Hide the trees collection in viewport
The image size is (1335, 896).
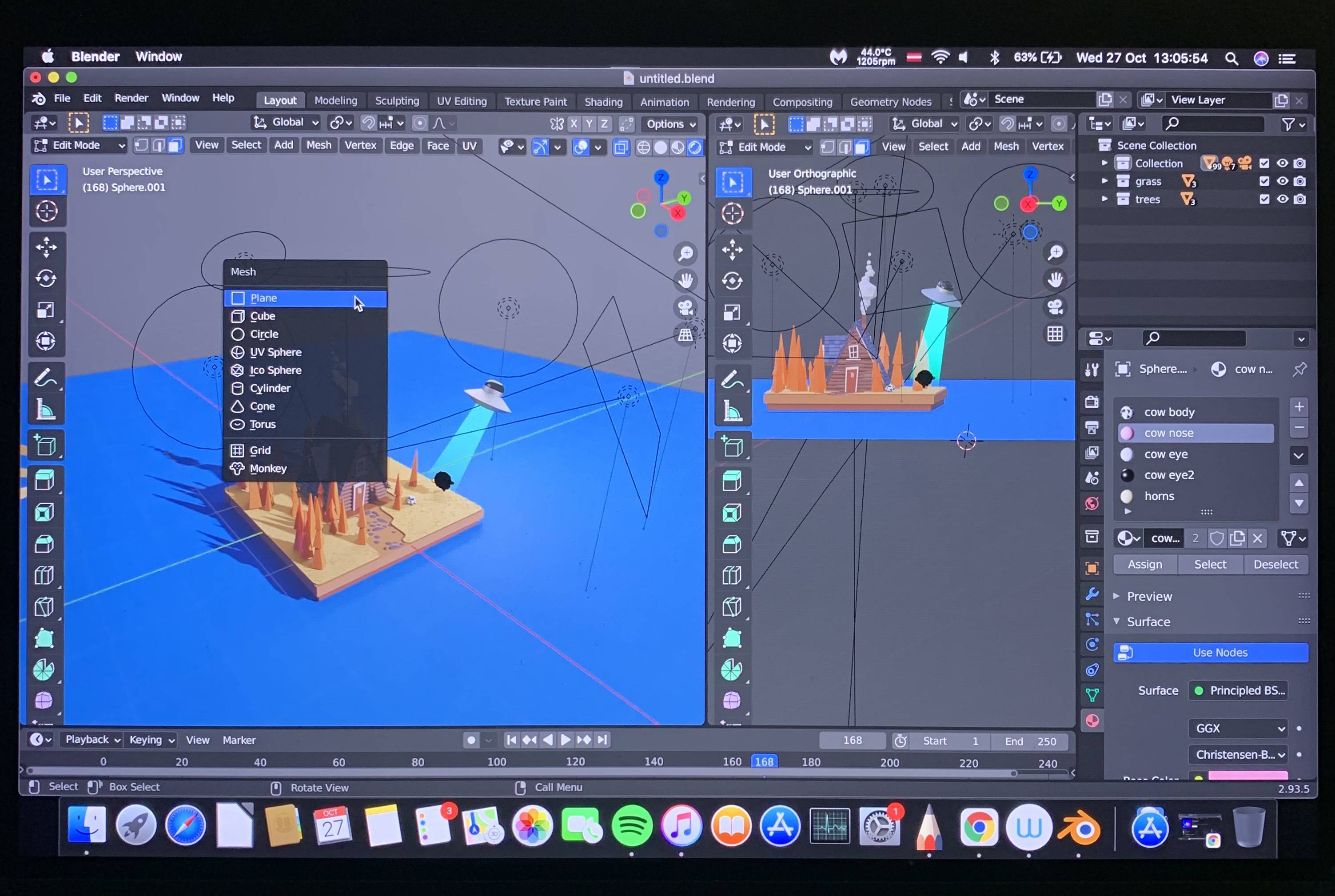(x=1283, y=199)
